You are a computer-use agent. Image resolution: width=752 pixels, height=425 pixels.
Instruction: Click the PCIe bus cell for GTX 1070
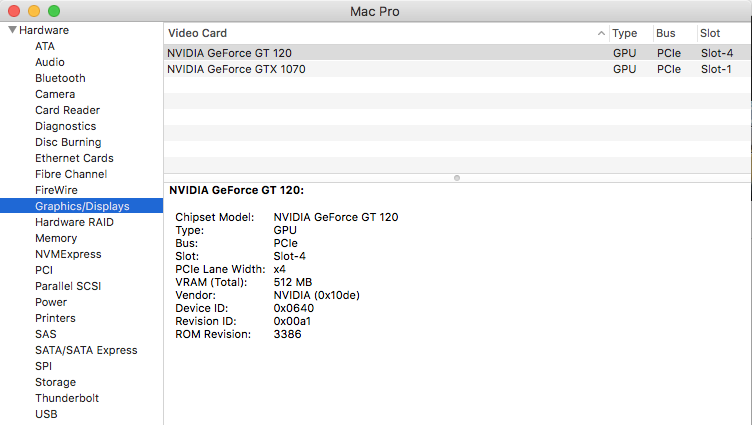pyautogui.click(x=669, y=69)
